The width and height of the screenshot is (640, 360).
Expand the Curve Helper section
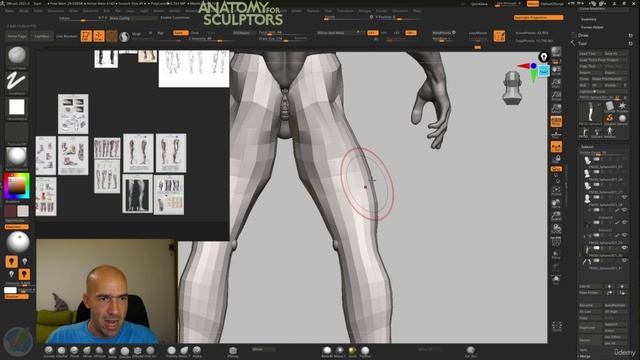click(x=592, y=27)
